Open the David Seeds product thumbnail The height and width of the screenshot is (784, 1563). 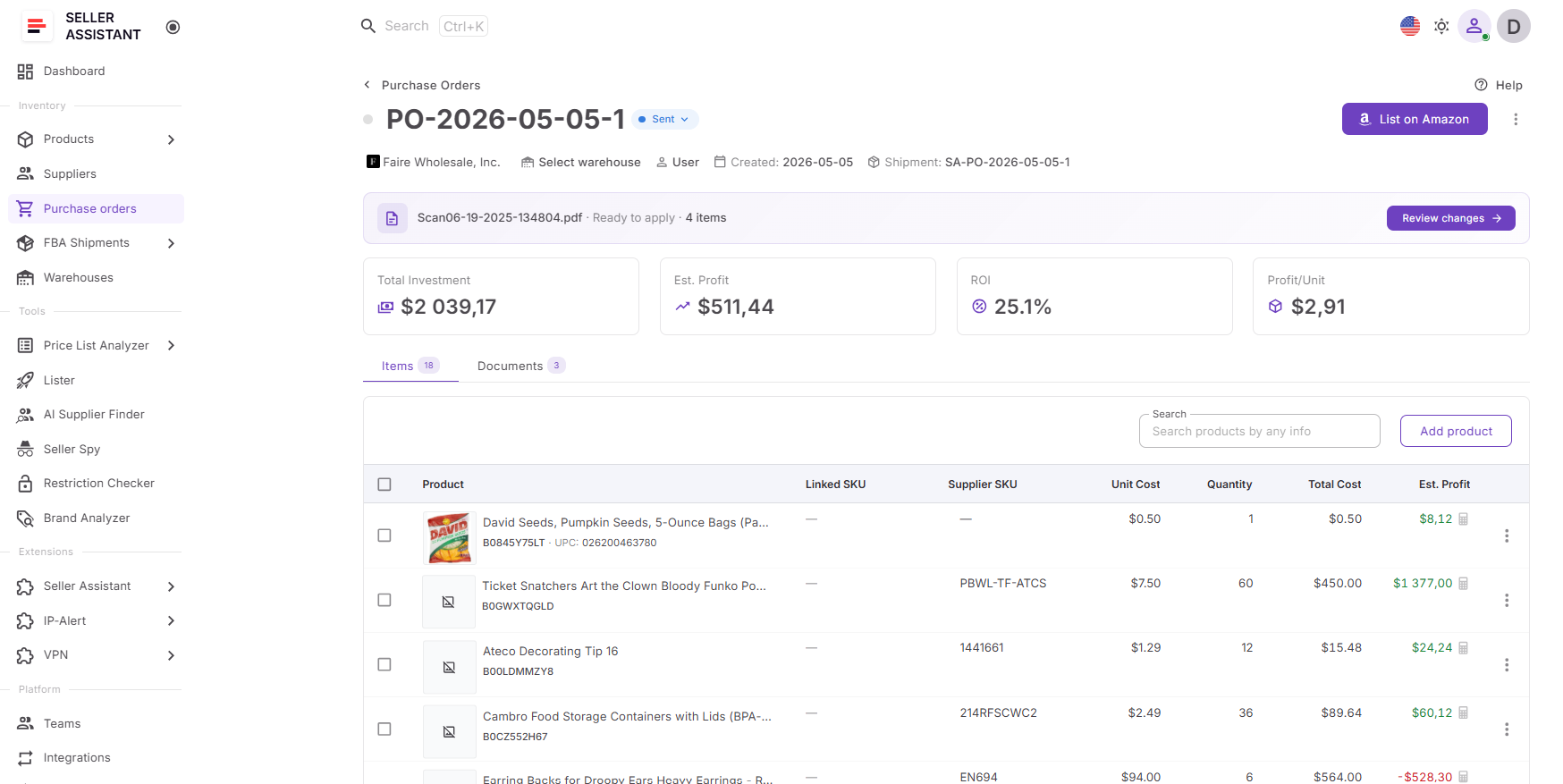(x=449, y=537)
